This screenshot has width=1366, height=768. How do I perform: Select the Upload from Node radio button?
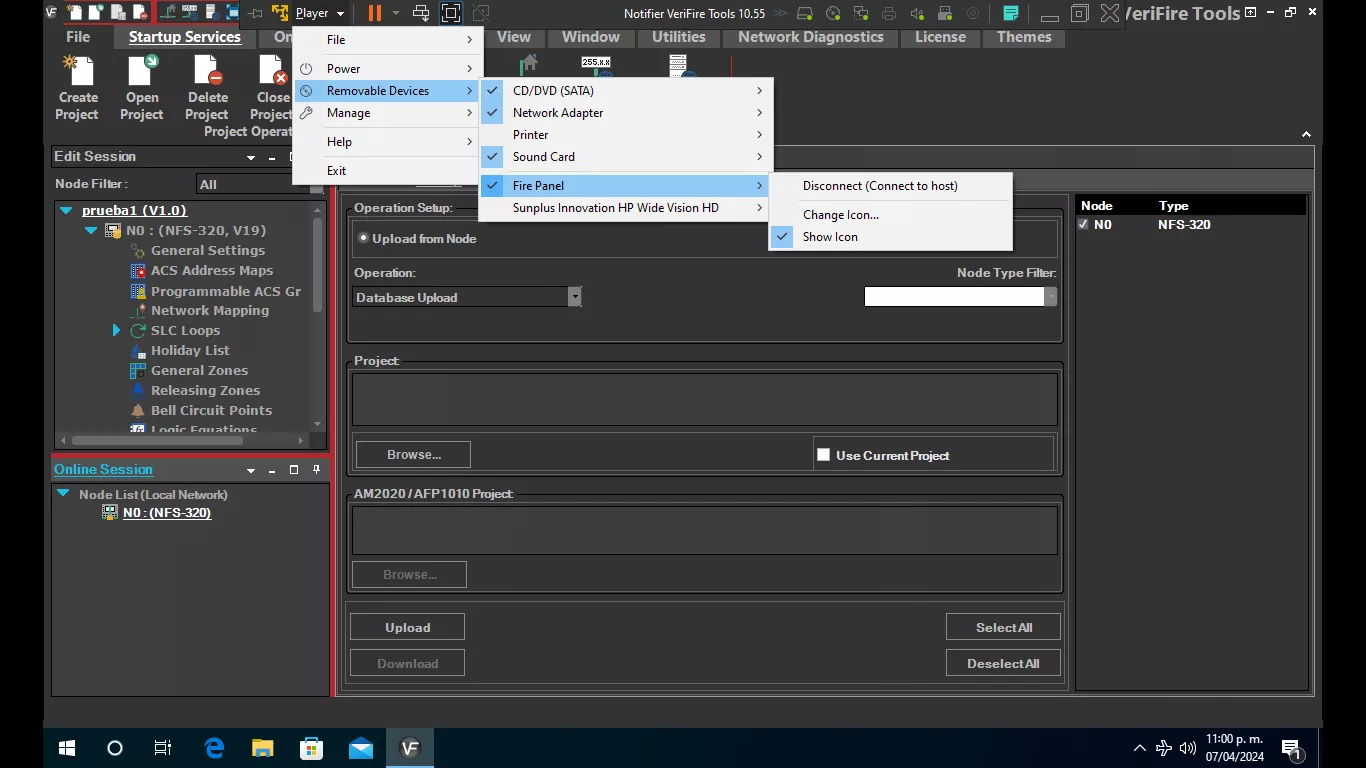[363, 239]
